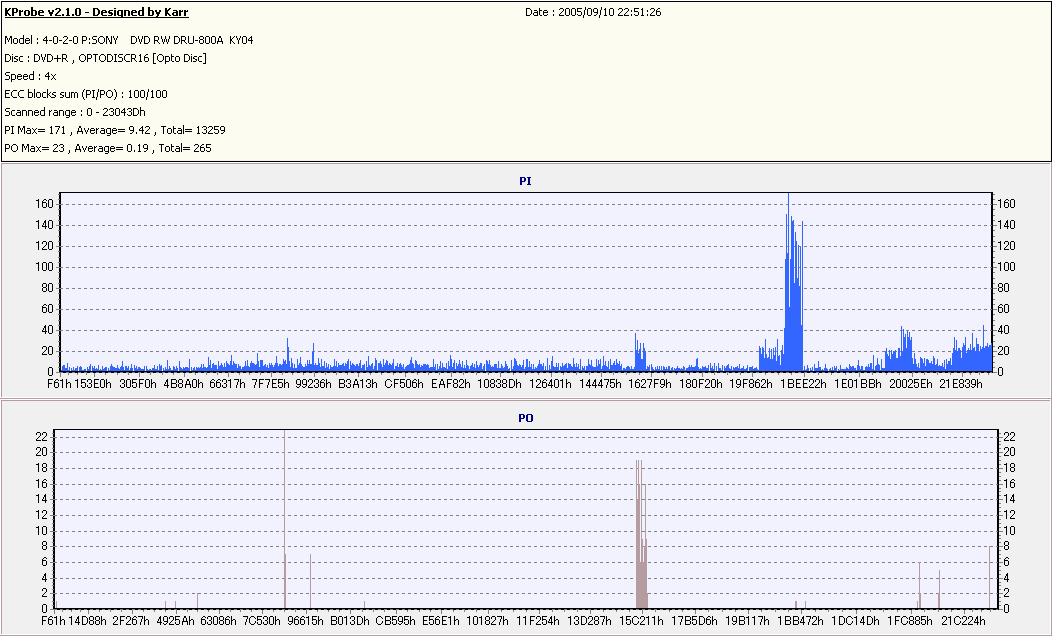Click the '10838Dh' axis label
The height and width of the screenshot is (636, 1052).
pyautogui.click(x=499, y=384)
